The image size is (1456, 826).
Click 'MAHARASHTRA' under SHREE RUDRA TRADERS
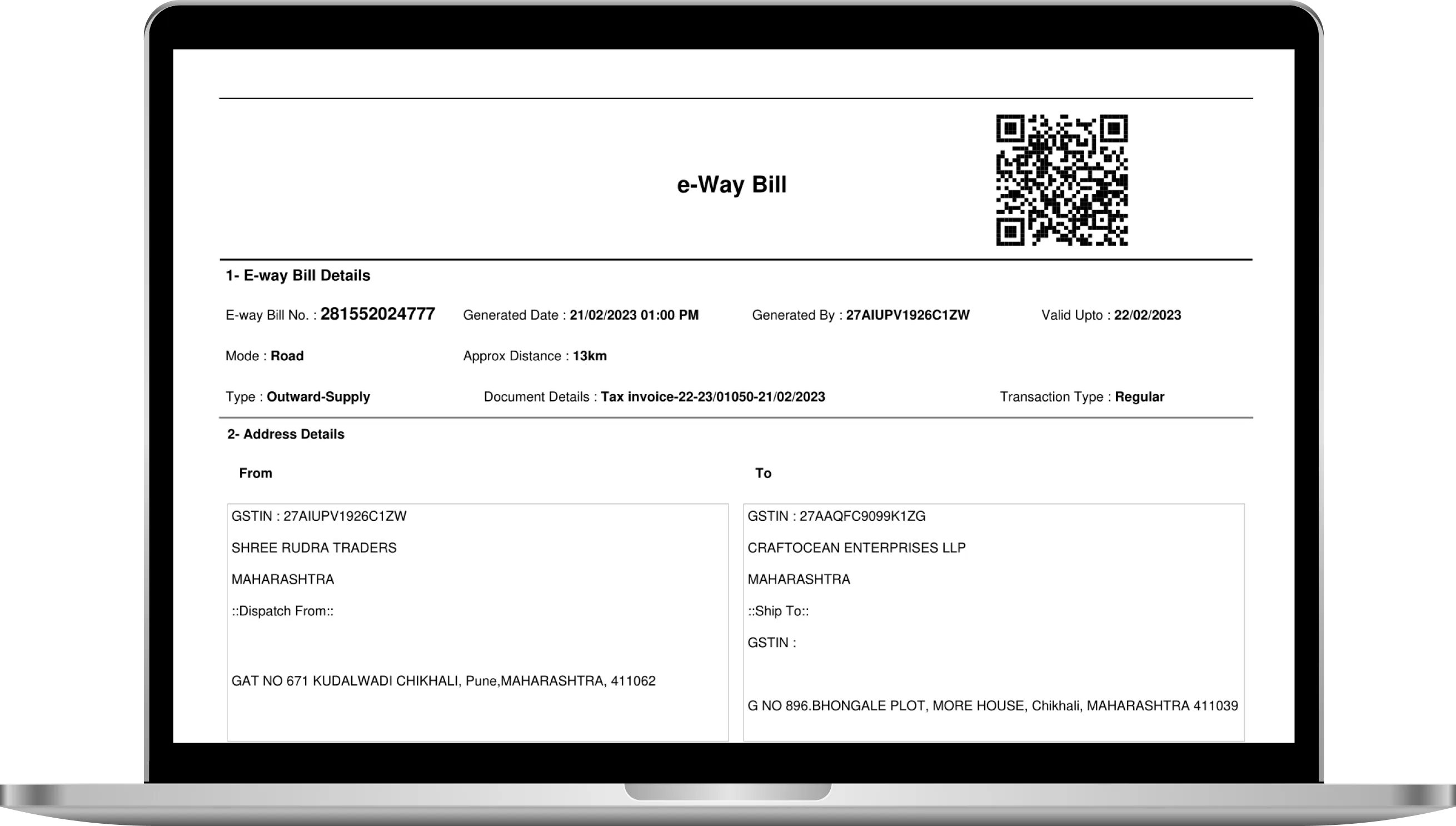click(x=282, y=580)
